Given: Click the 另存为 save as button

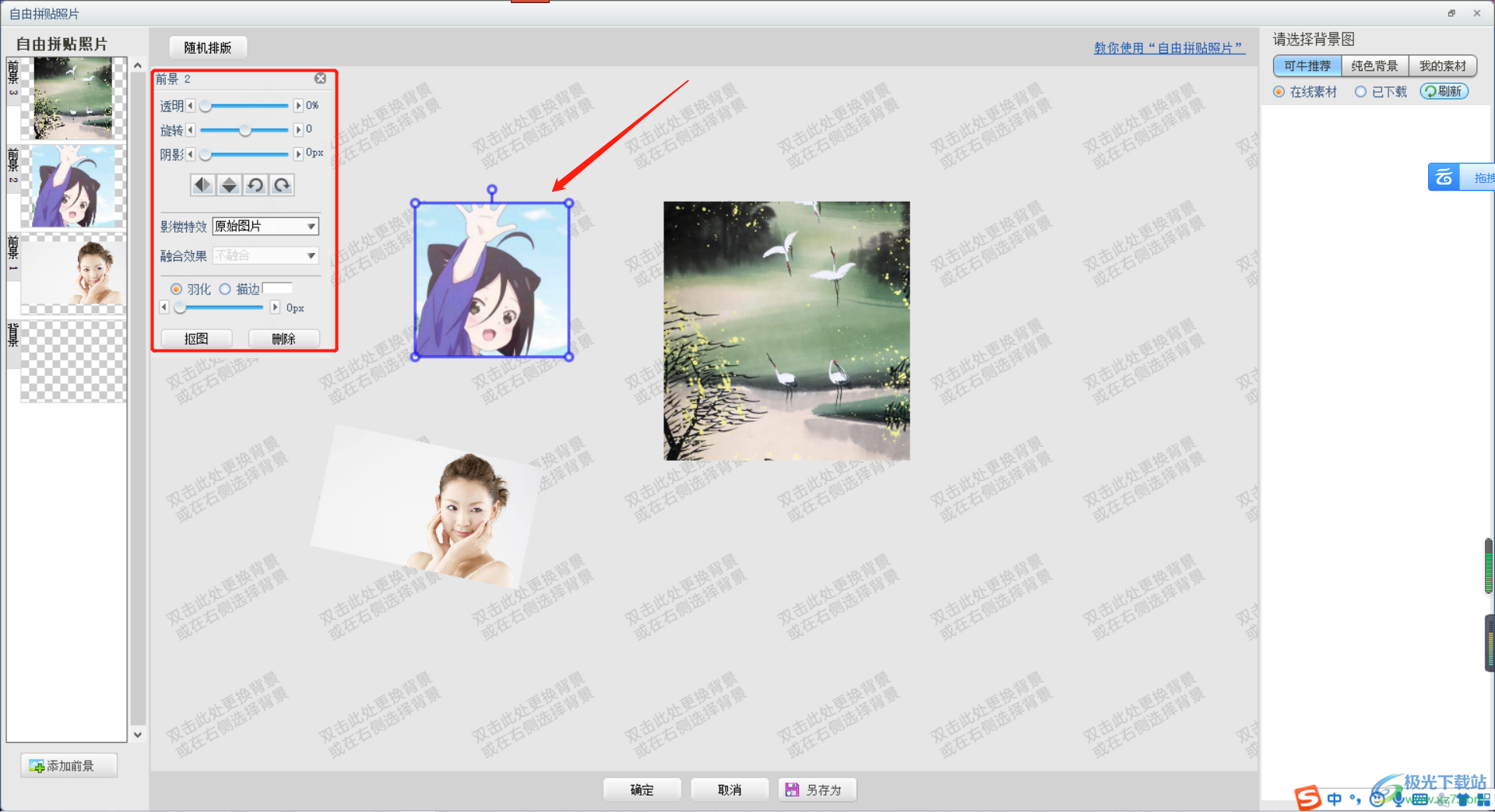Looking at the screenshot, I should [x=818, y=789].
